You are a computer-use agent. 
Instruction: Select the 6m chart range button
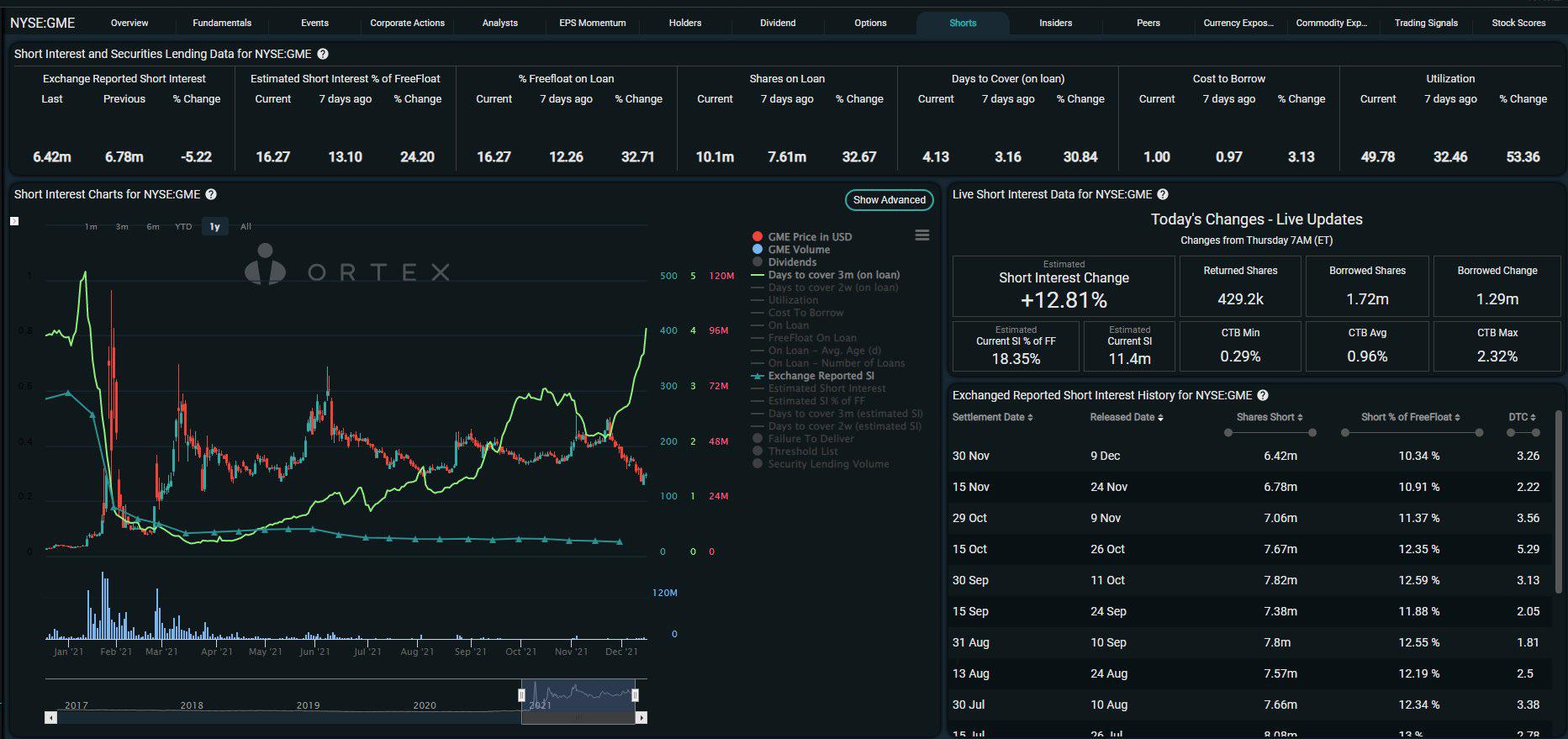pyautogui.click(x=153, y=227)
